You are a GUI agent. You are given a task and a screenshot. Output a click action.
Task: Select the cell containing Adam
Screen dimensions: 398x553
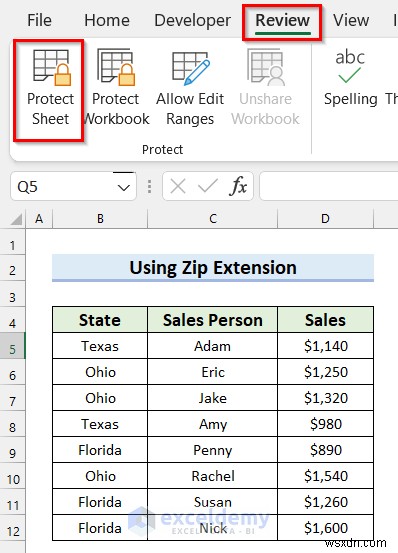click(x=213, y=346)
